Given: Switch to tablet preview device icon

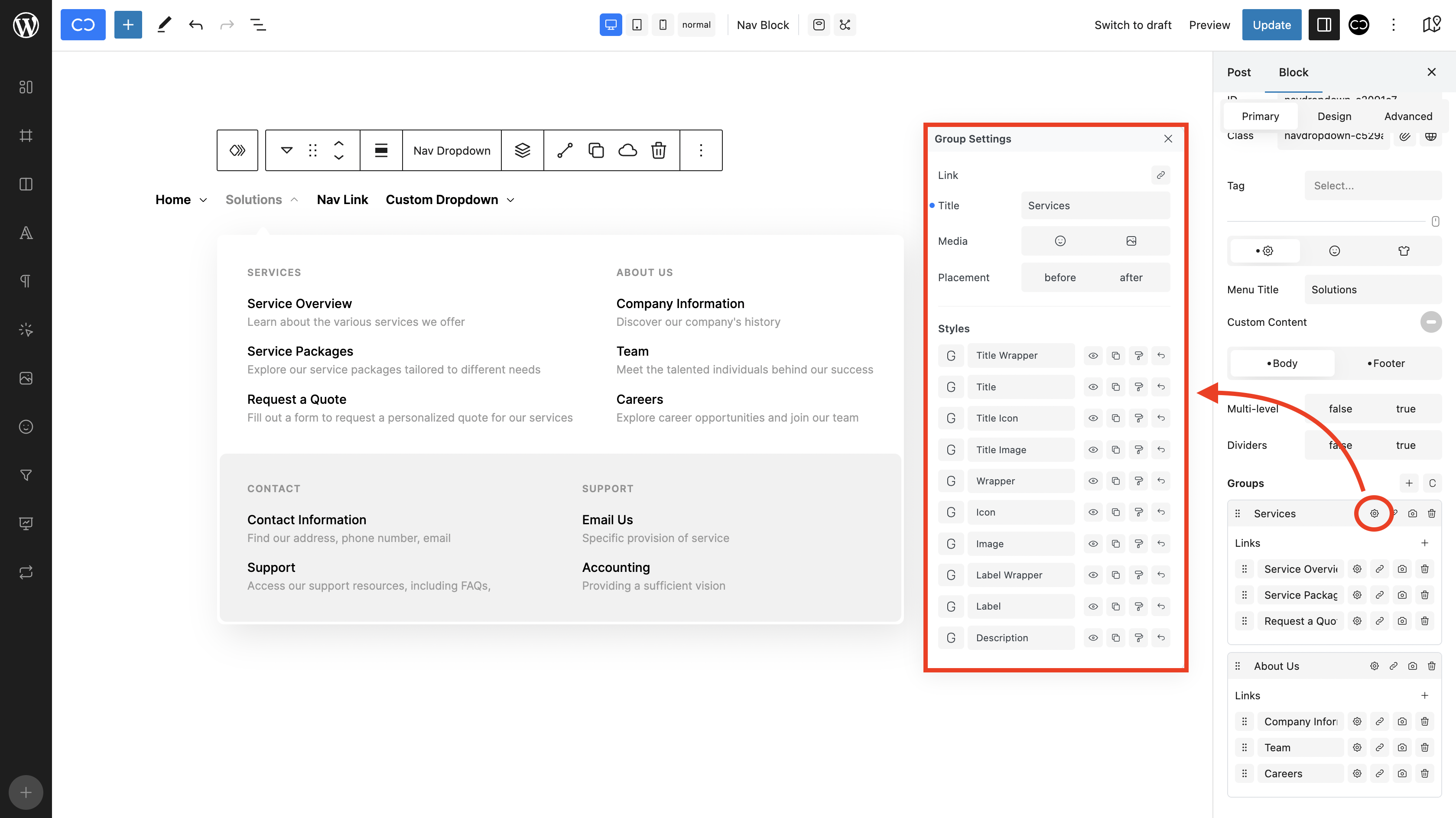Looking at the screenshot, I should pyautogui.click(x=637, y=25).
